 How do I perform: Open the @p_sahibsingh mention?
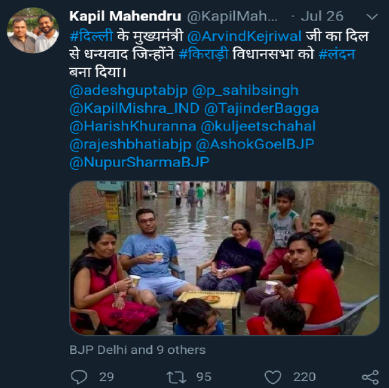pyautogui.click(x=245, y=91)
